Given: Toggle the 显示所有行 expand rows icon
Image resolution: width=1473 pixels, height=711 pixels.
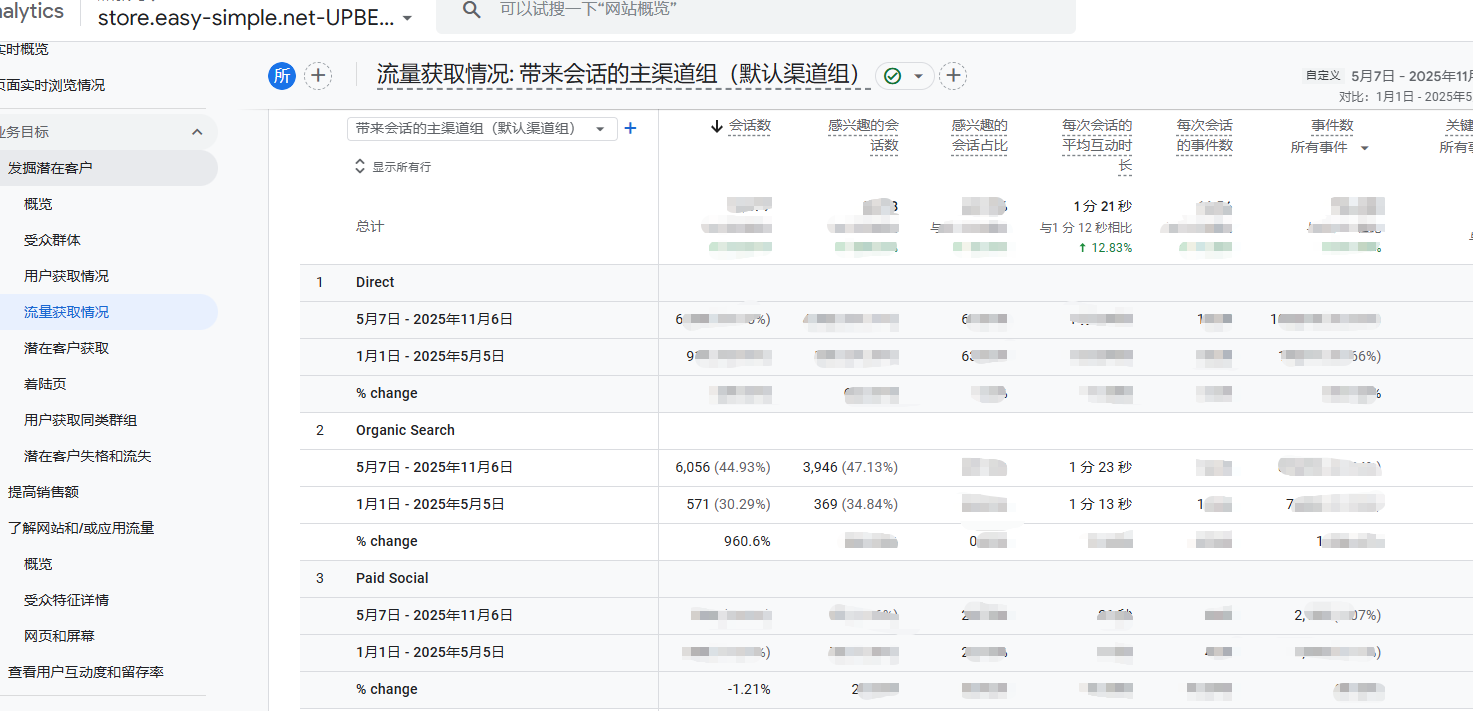Looking at the screenshot, I should pyautogui.click(x=361, y=167).
